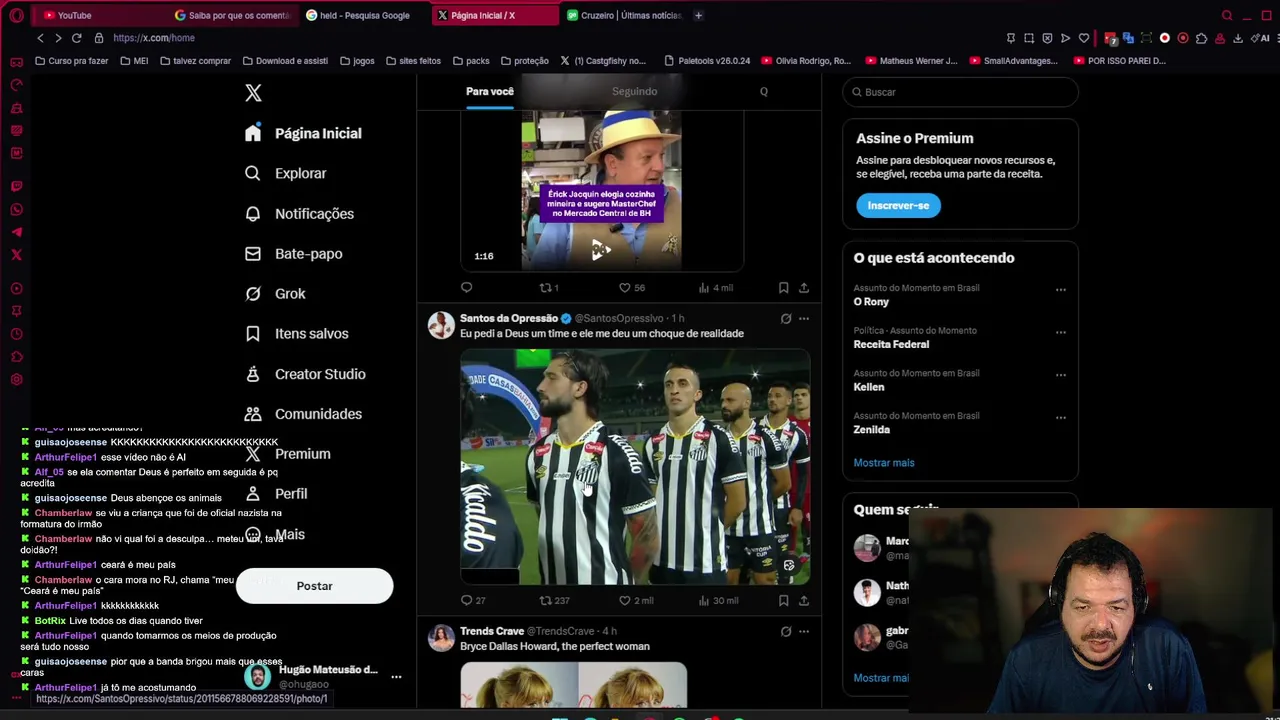Open Notificações bell in the X navigation
The image size is (1280, 720).
coord(300,213)
